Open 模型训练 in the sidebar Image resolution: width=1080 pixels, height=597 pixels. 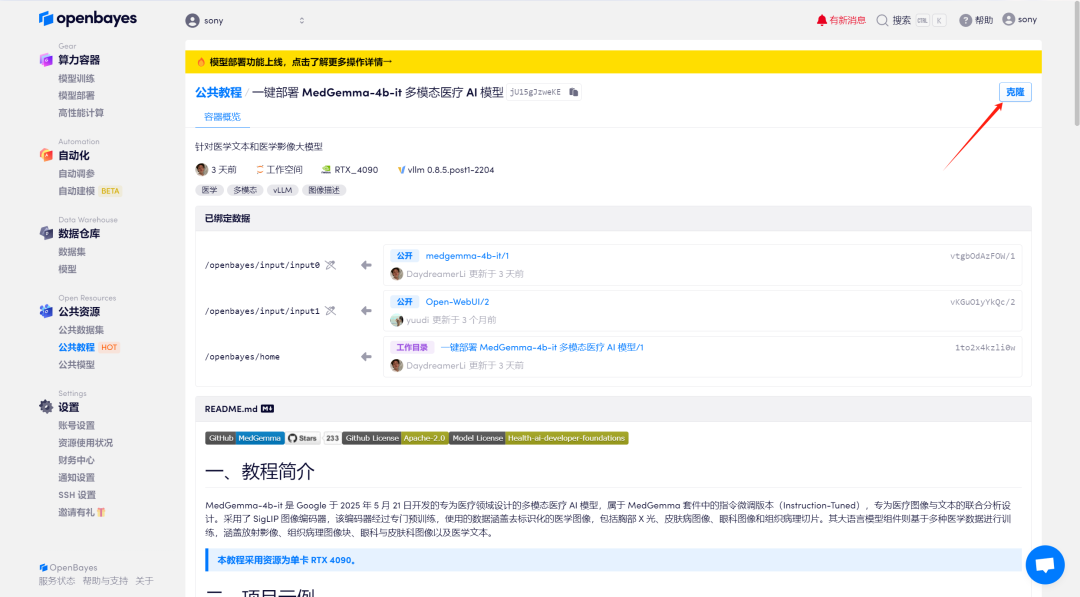(76, 78)
